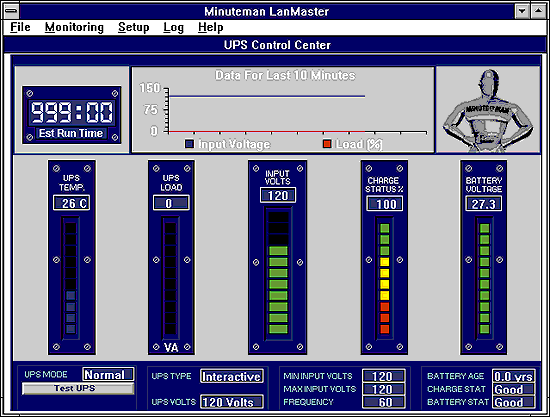Click the Minuteman mascot figure image

point(488,110)
